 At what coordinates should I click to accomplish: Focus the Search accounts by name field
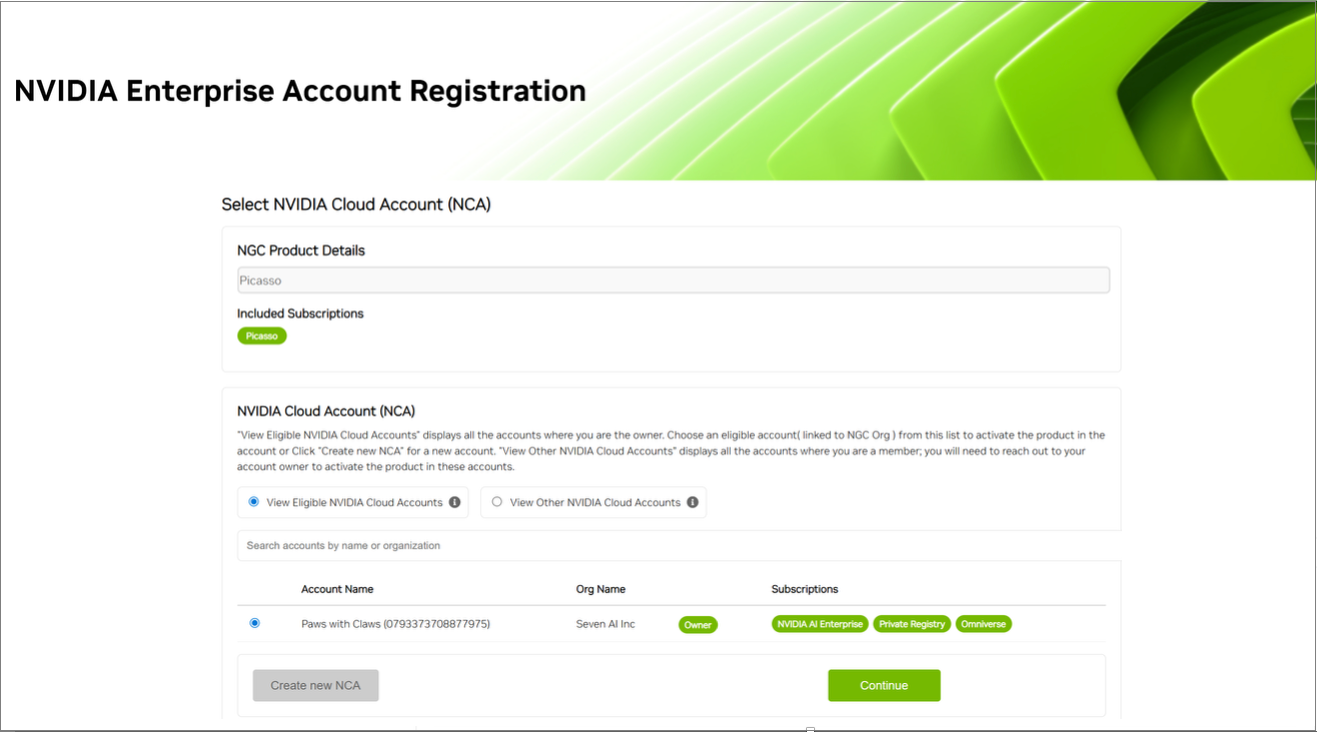coord(678,545)
